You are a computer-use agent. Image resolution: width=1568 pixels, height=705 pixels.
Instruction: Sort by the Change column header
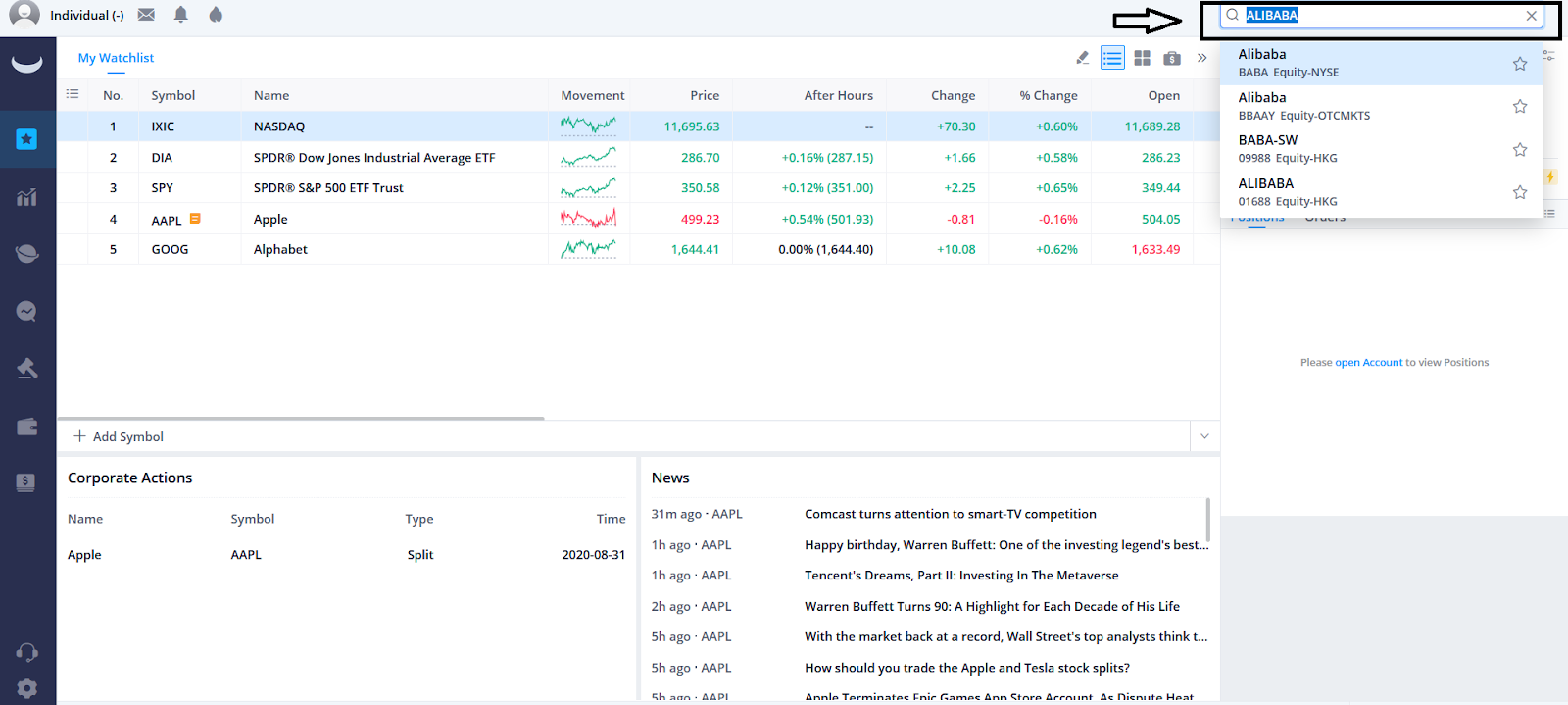point(954,95)
